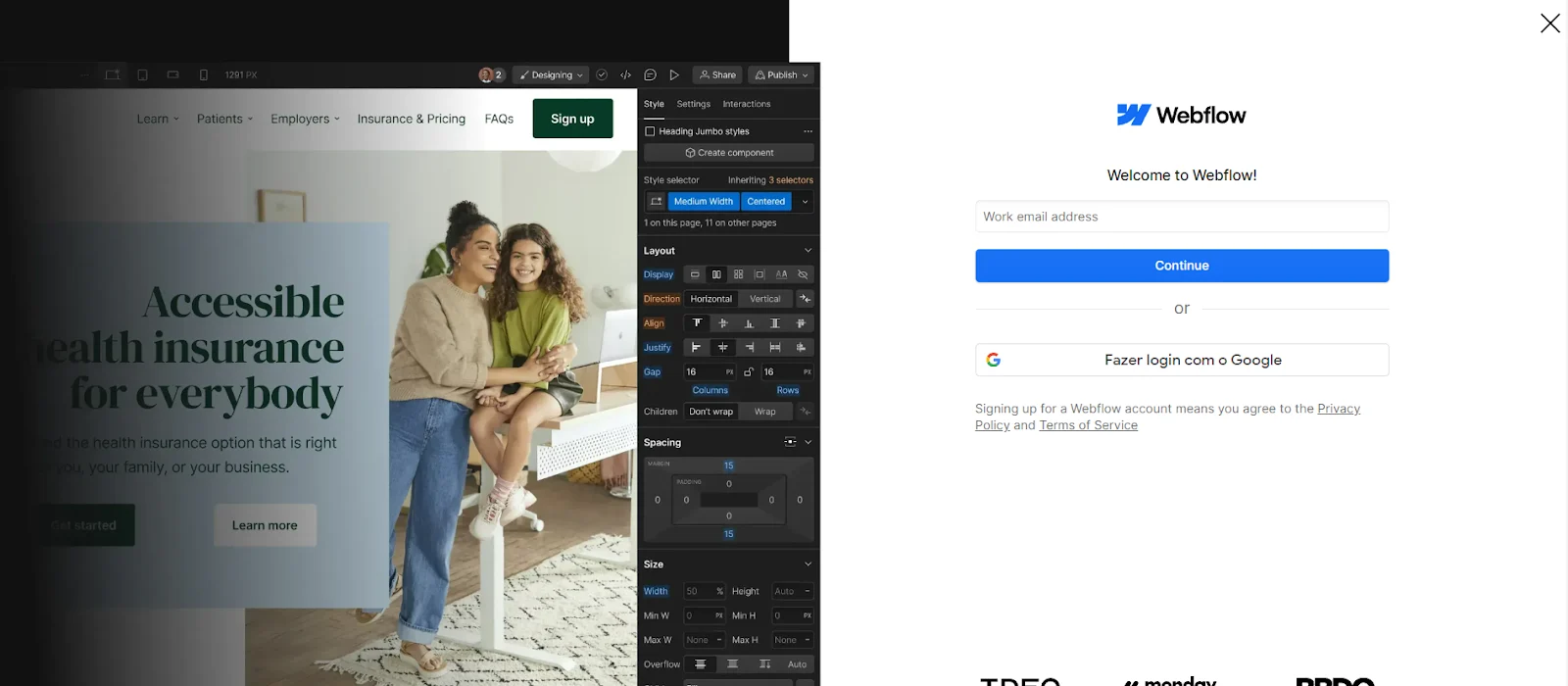Collapse the Spacing section
The image size is (1568, 686).
808,442
